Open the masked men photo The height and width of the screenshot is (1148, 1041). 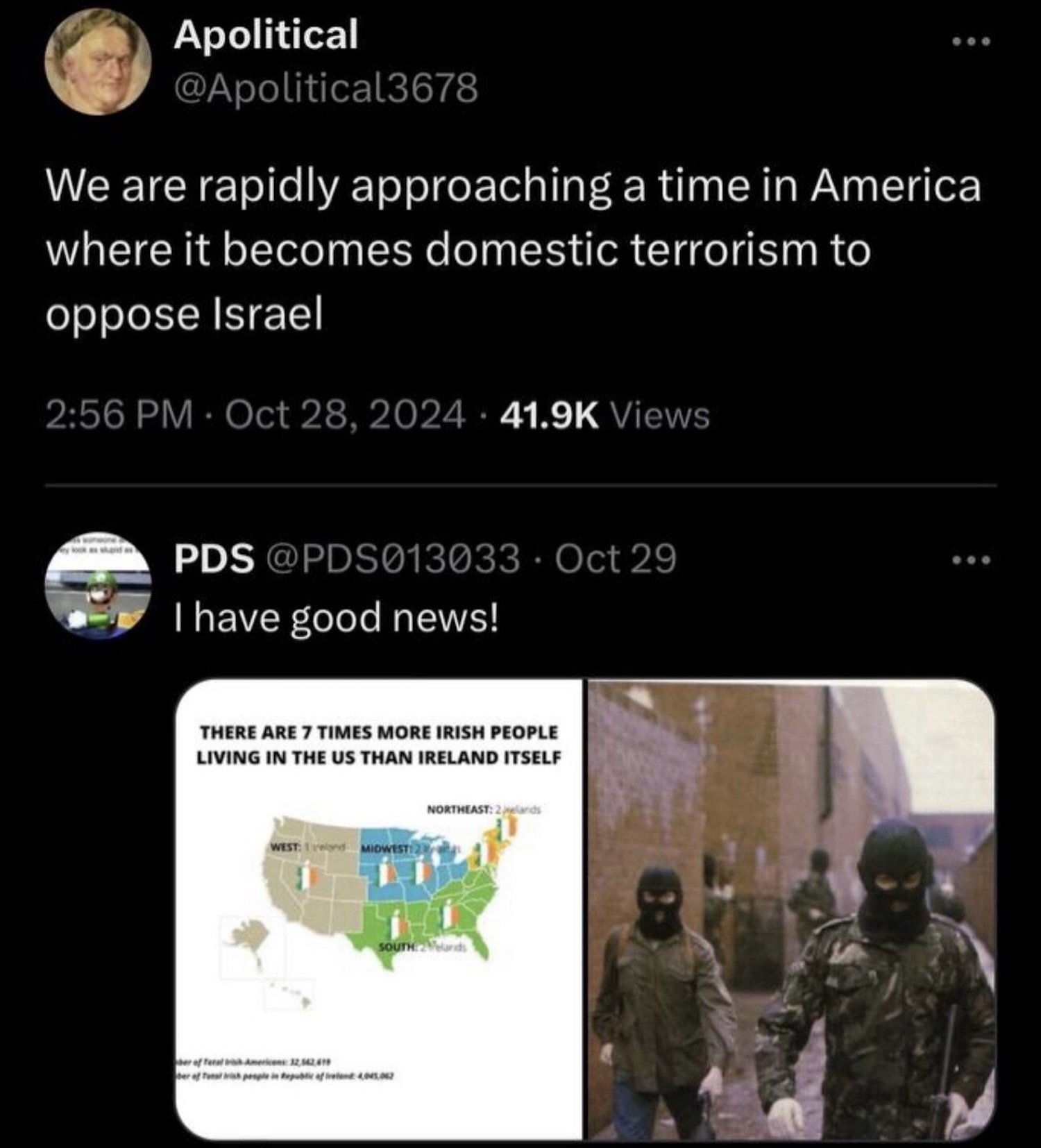791,909
